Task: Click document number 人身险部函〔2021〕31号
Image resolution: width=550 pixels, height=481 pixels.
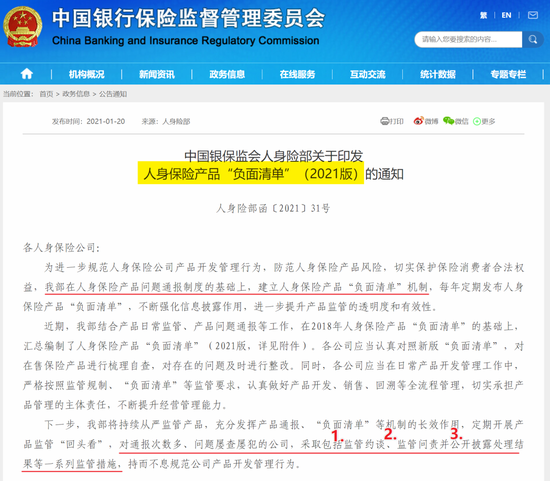Action: [x=273, y=208]
